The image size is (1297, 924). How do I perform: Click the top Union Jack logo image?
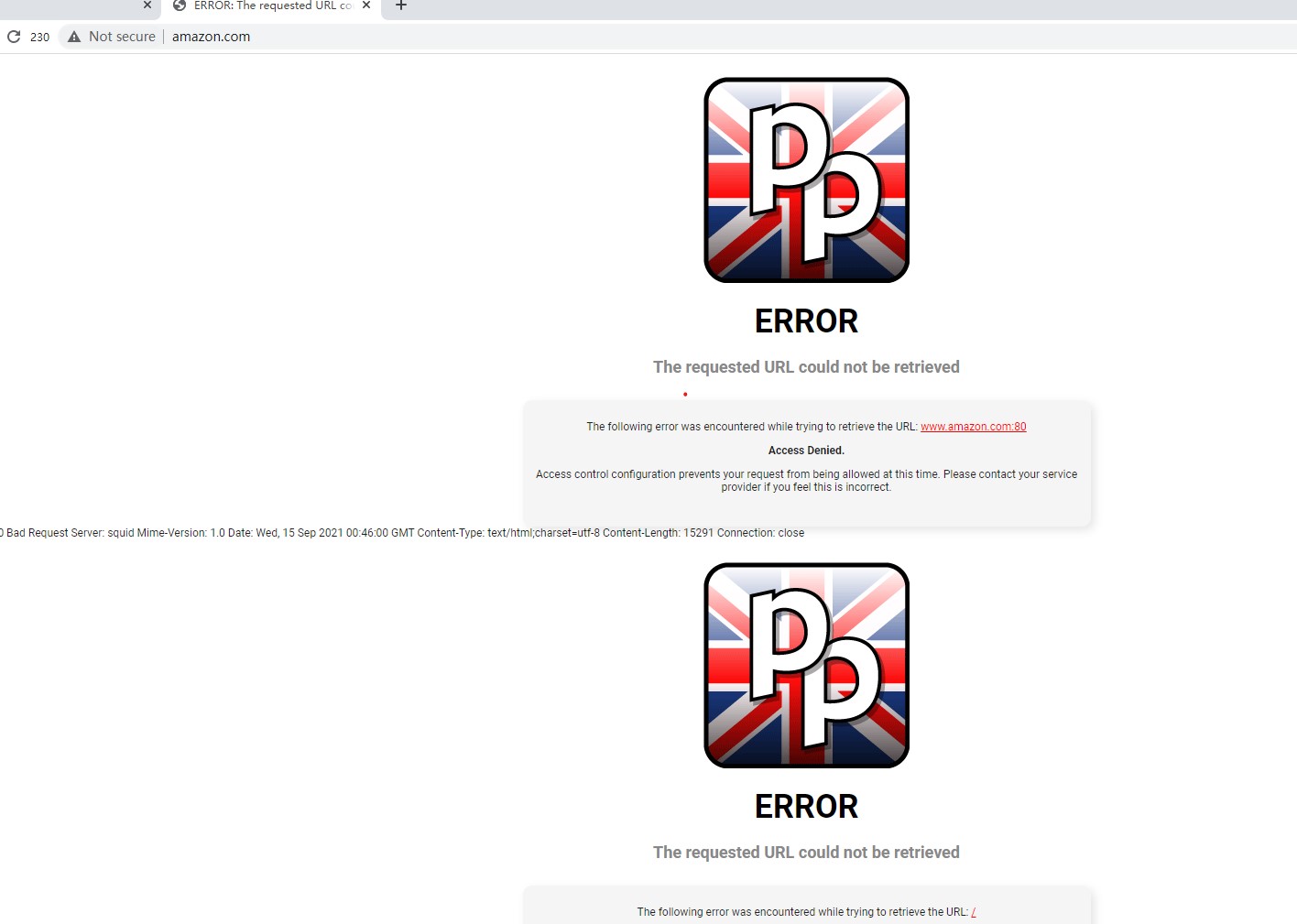(x=806, y=180)
